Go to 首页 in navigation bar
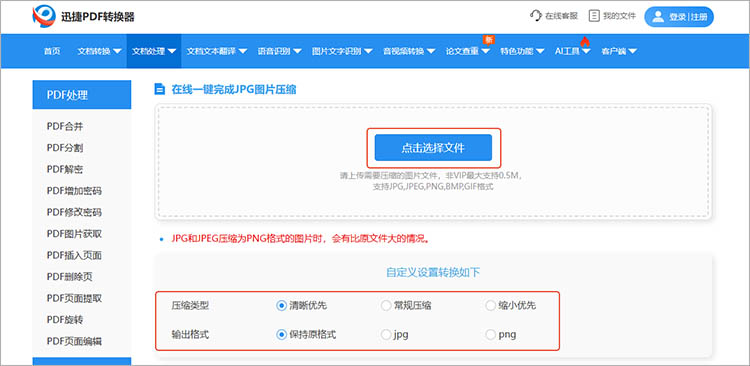The height and width of the screenshot is (366, 750). (x=52, y=51)
